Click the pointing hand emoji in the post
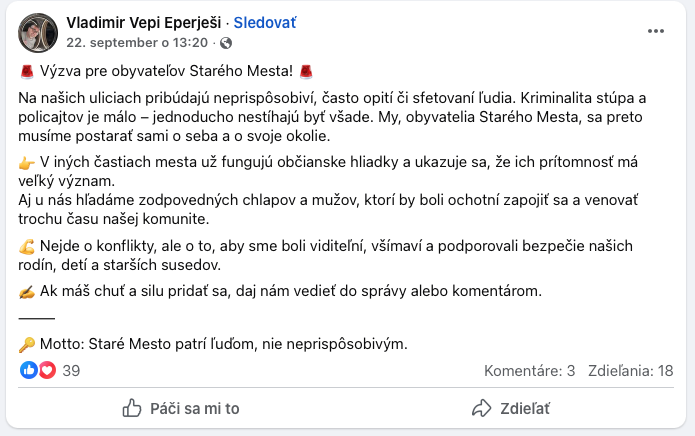Image resolution: width=695 pixels, height=436 pixels. 27,163
